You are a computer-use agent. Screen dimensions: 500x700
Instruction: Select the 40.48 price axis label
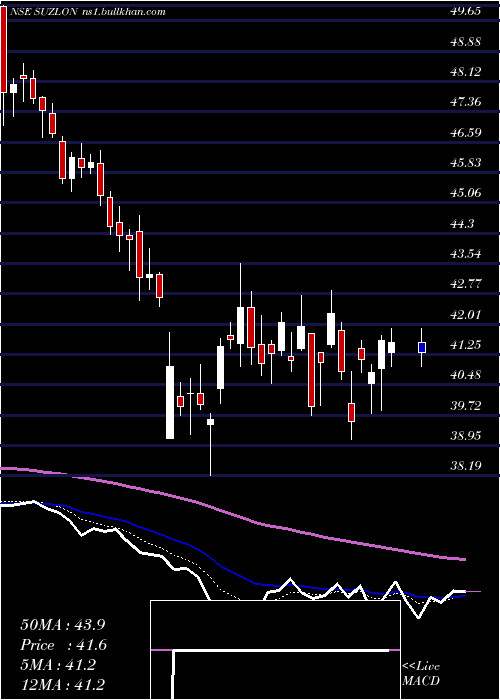pos(465,375)
